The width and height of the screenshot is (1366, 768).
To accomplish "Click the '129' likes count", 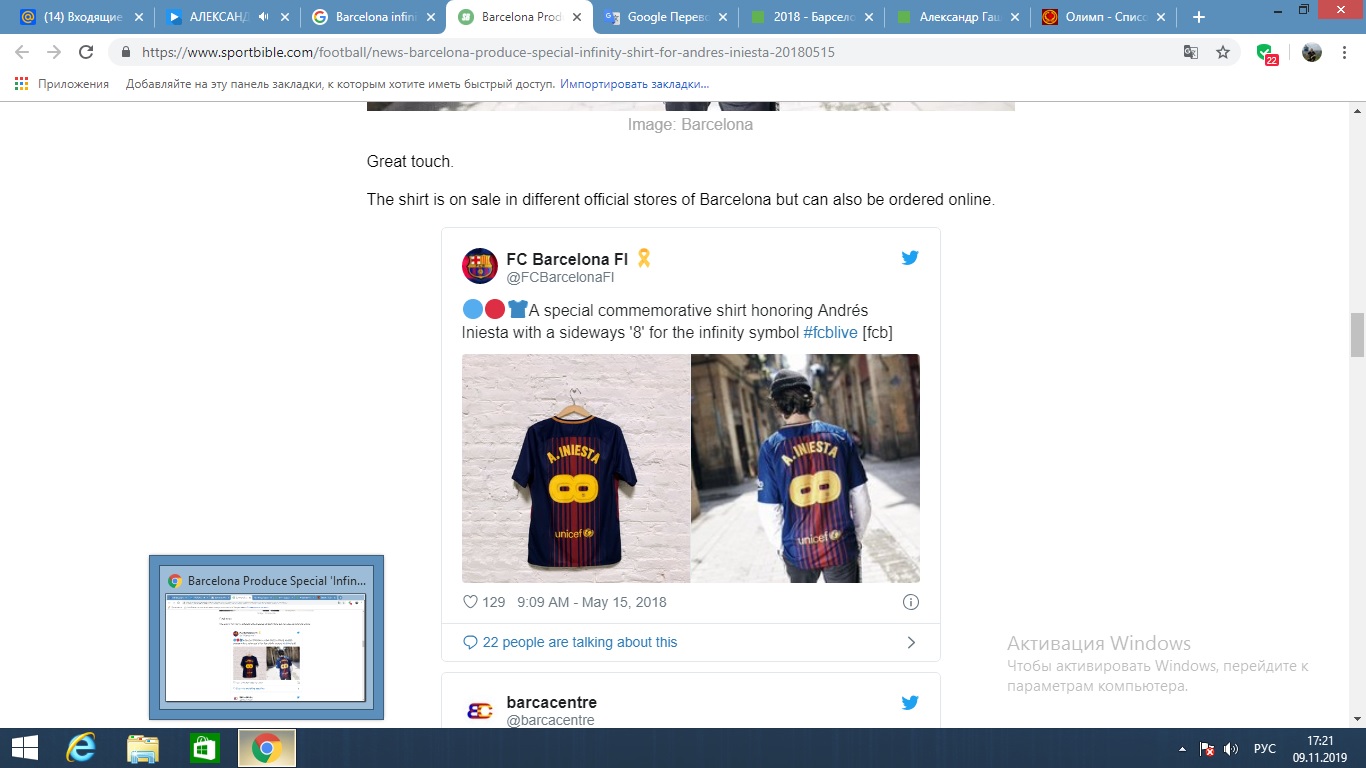I will (x=494, y=602).
